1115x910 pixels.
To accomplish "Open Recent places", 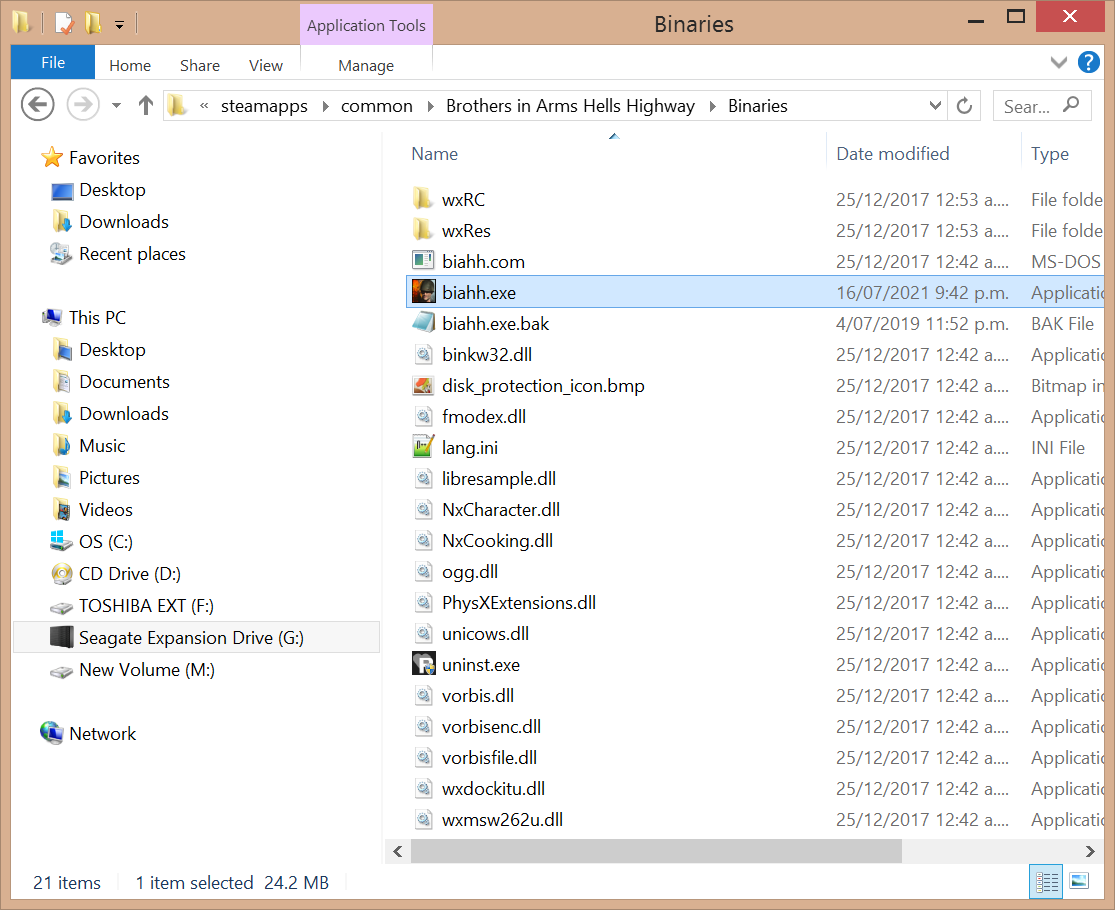I will click(132, 254).
